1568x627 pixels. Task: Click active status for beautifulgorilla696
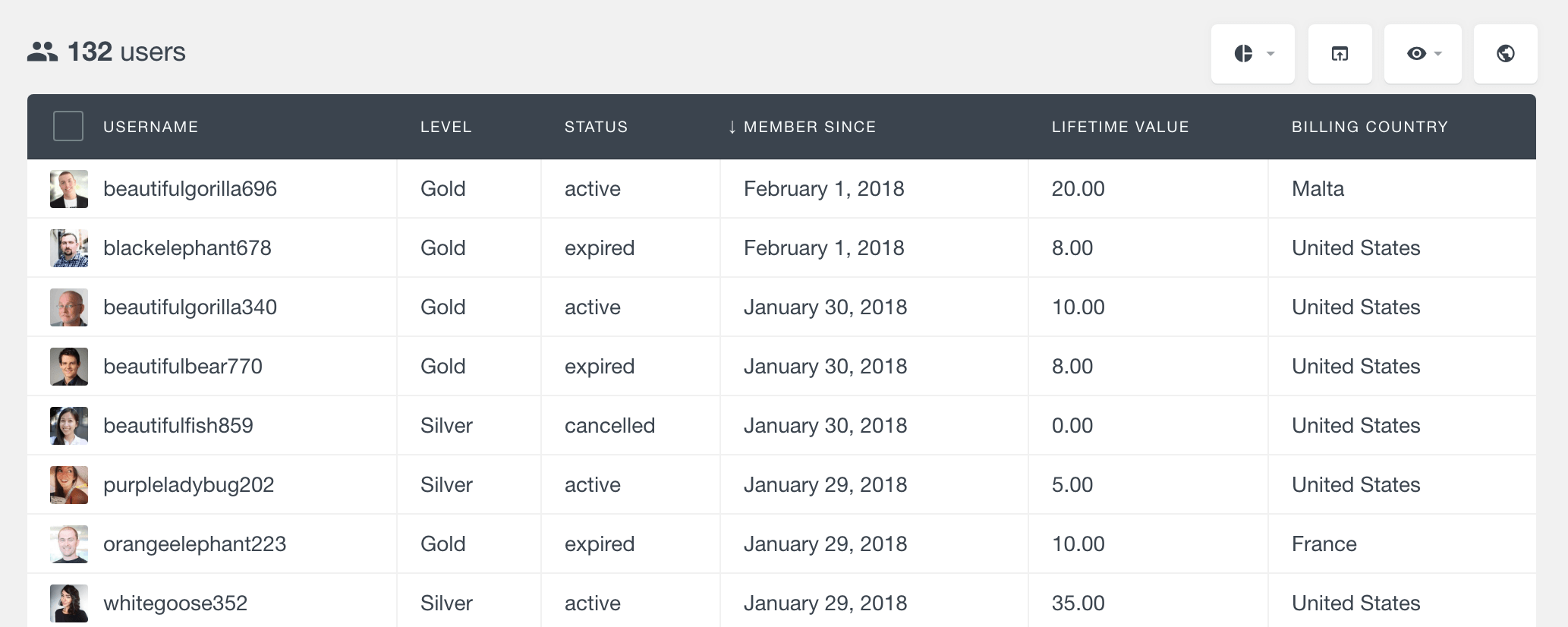(593, 189)
